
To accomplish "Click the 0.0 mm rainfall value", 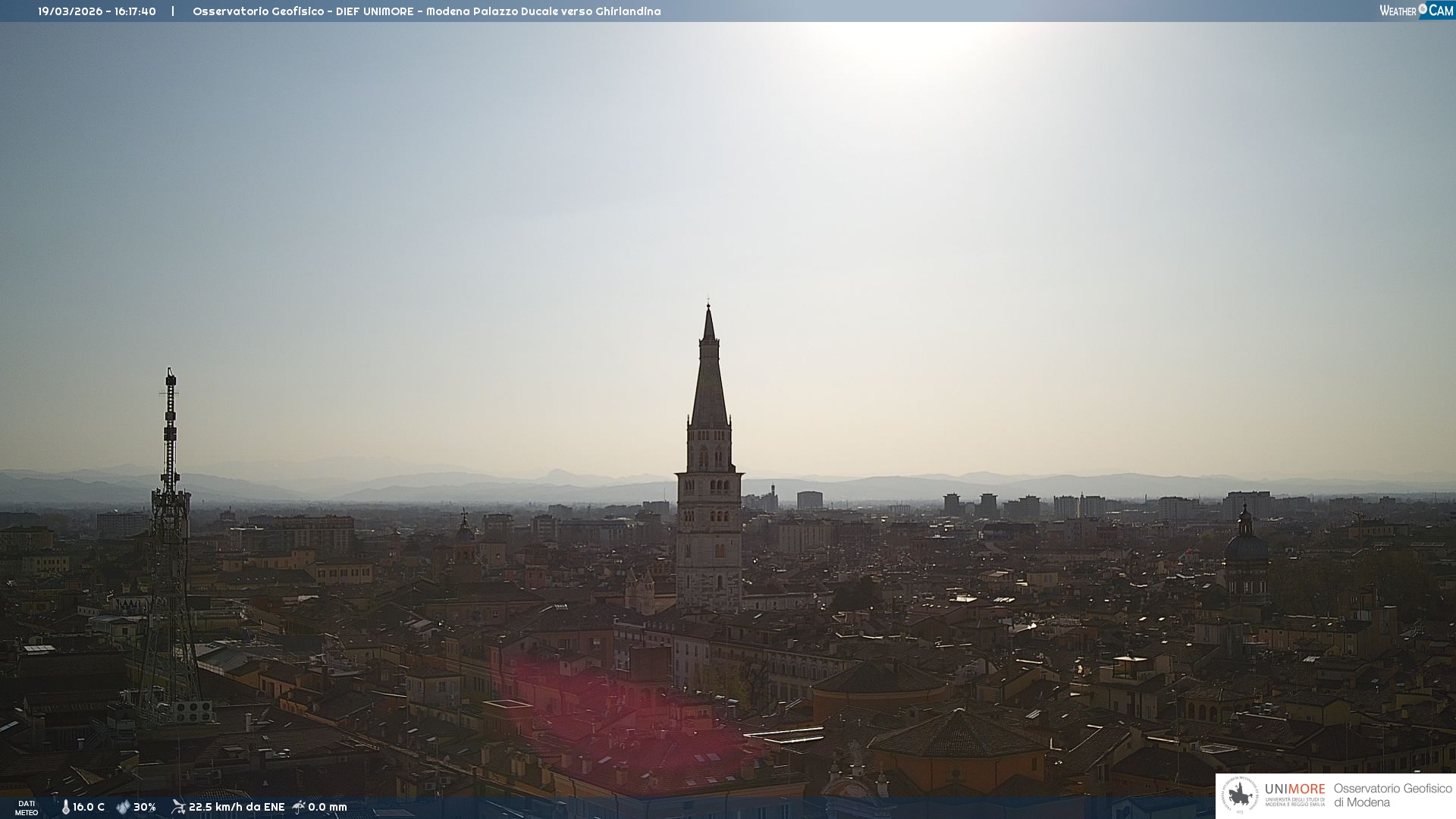I will click(328, 808).
